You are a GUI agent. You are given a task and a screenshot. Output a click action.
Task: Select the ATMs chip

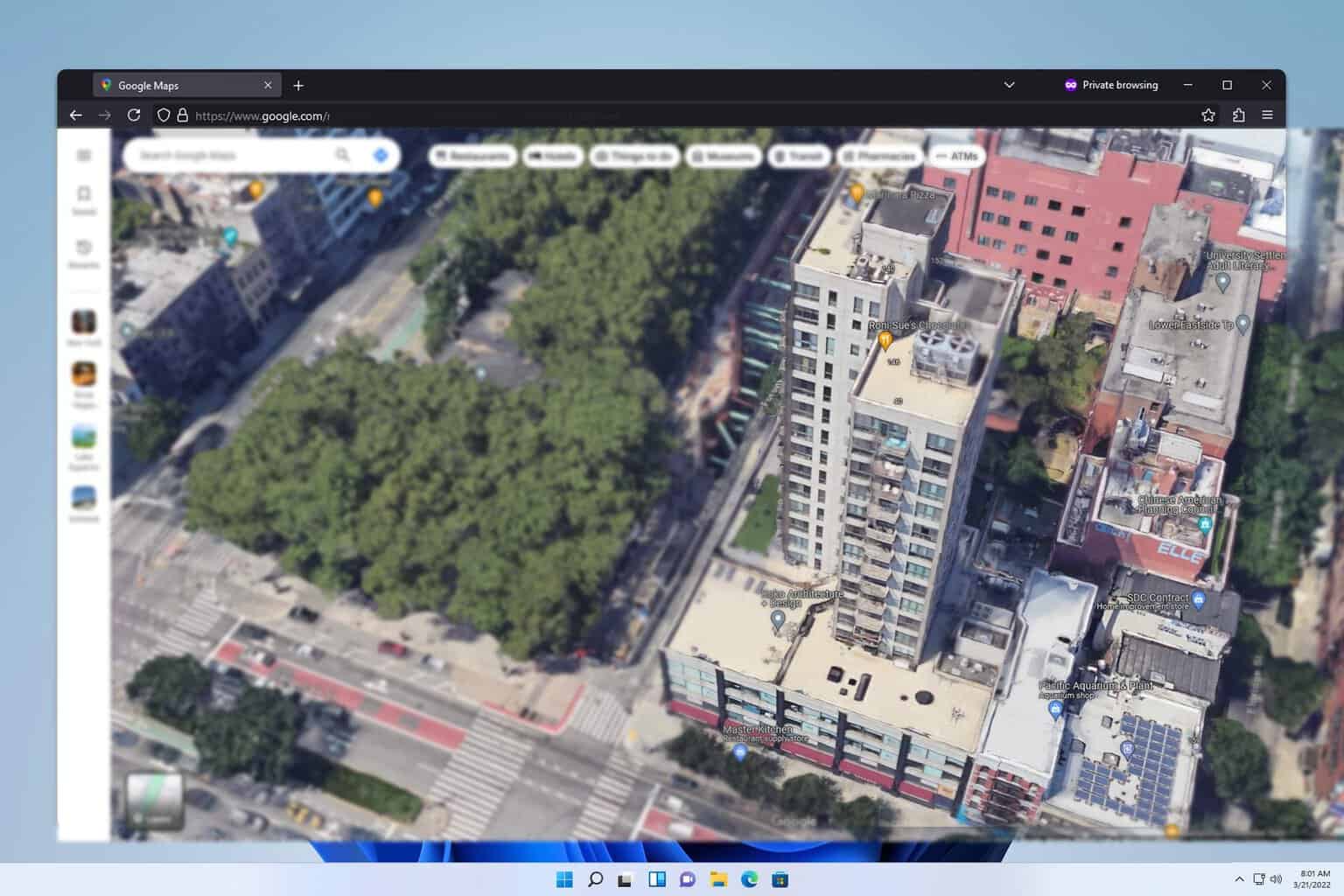click(x=957, y=156)
